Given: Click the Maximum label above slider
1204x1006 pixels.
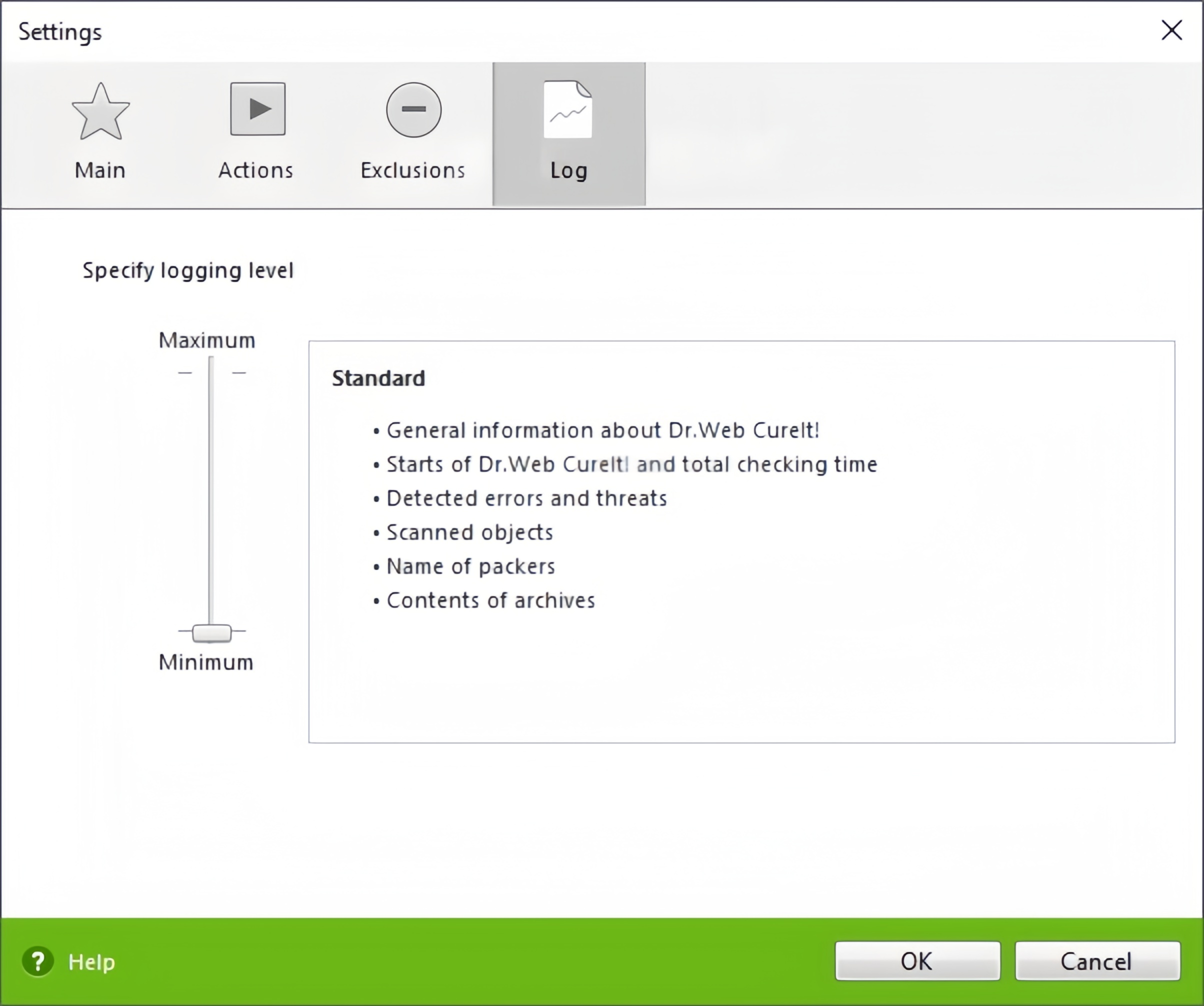Looking at the screenshot, I should pos(207,340).
